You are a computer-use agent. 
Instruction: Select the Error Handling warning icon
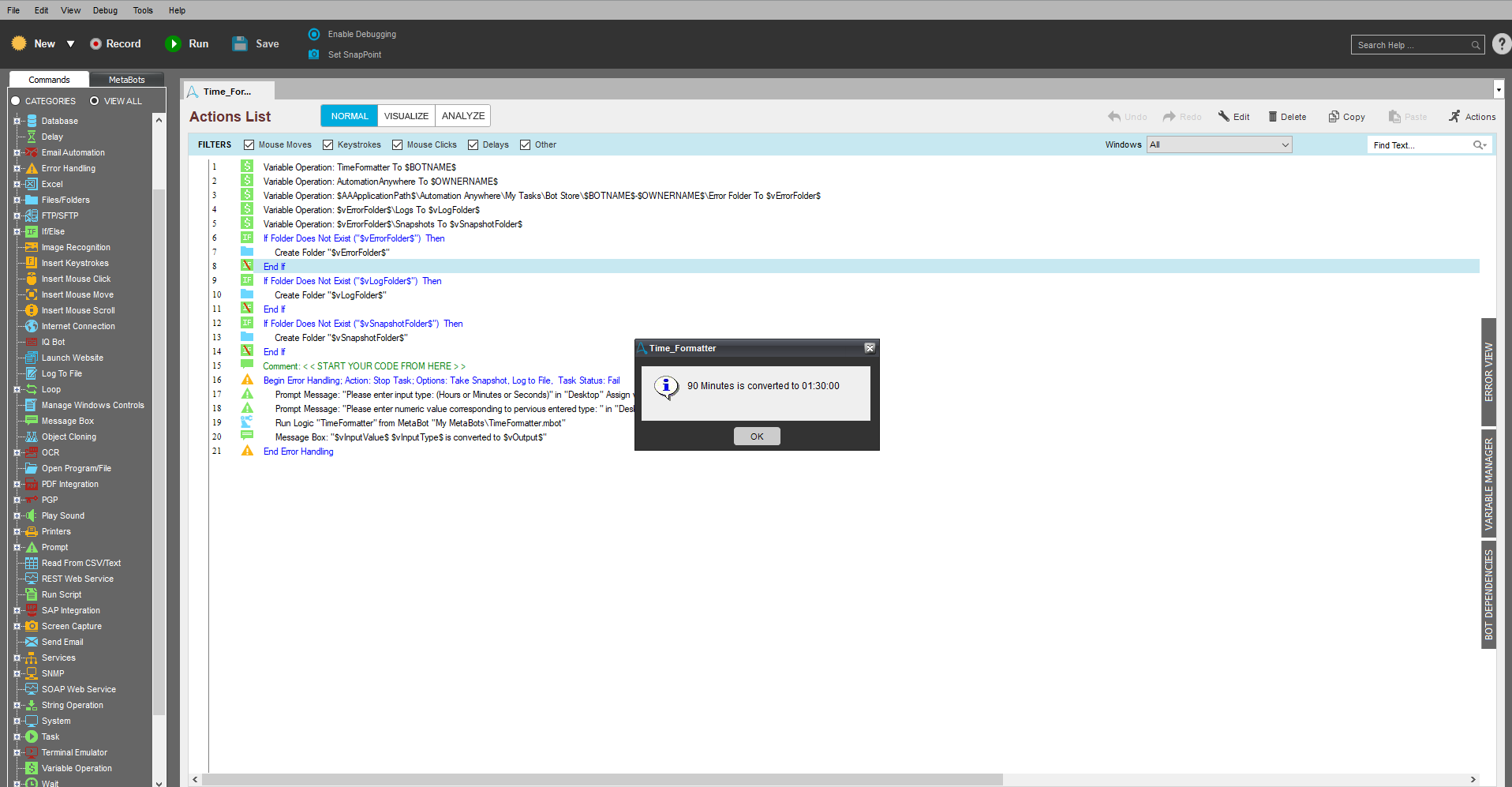[32, 168]
